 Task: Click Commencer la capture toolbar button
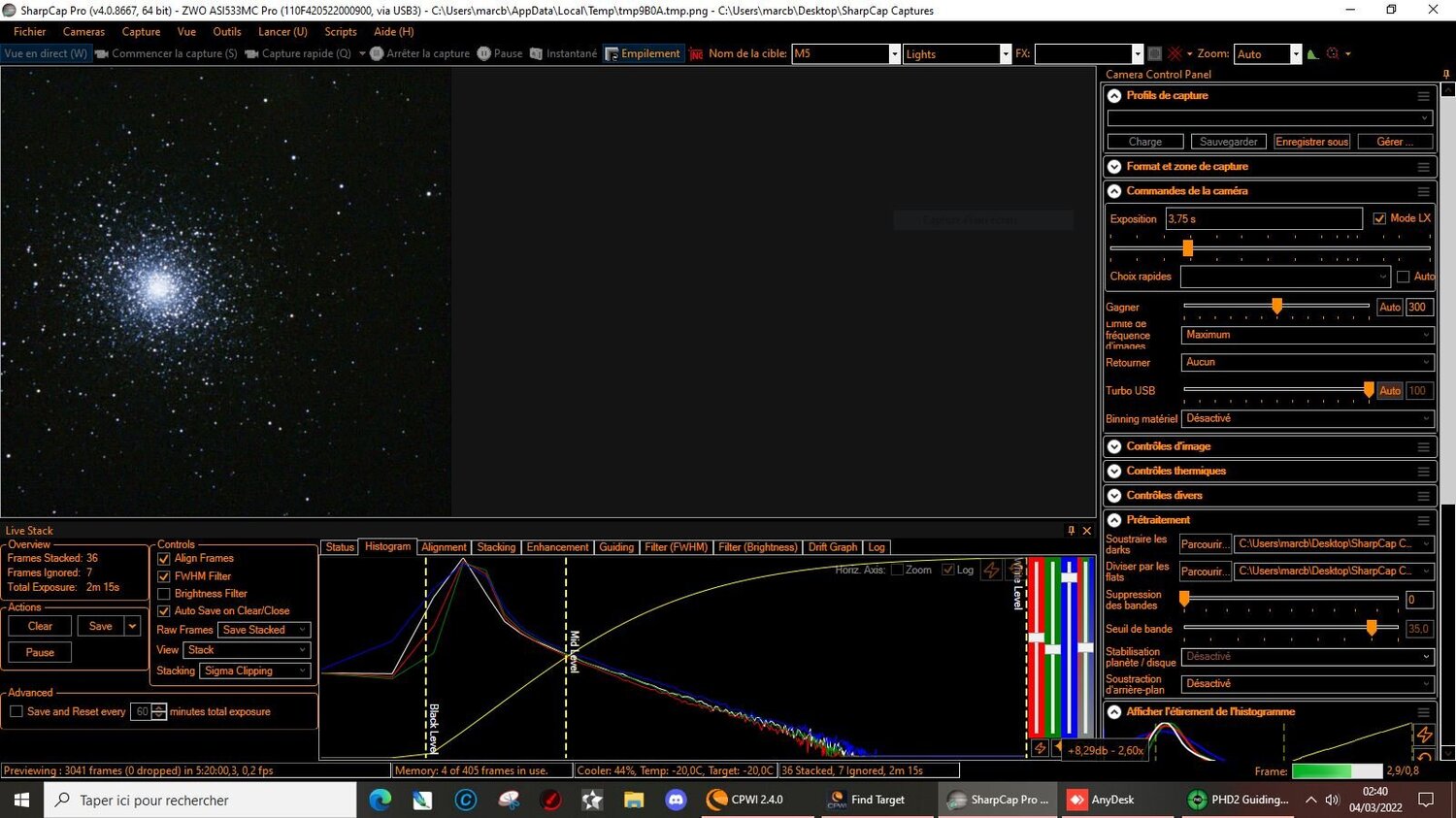point(166,53)
